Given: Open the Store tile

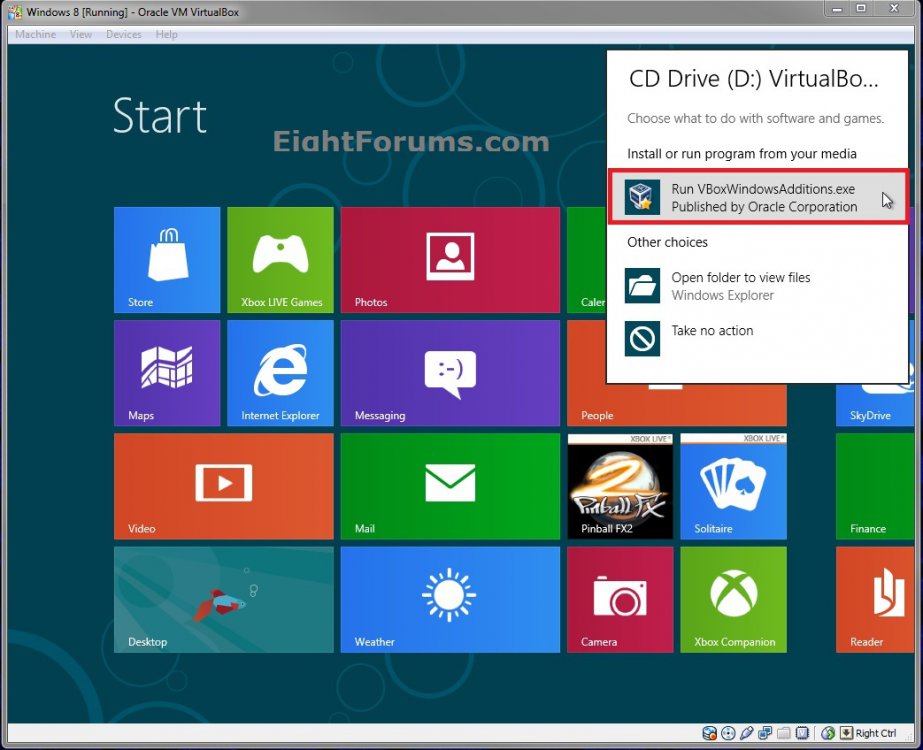Looking at the screenshot, I should click(167, 260).
